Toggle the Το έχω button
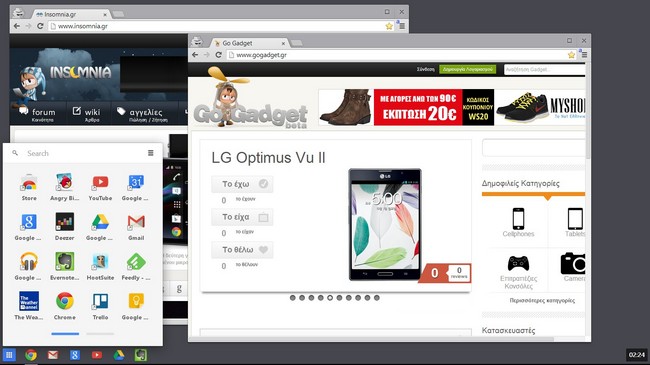650x365 pixels. click(x=242, y=184)
